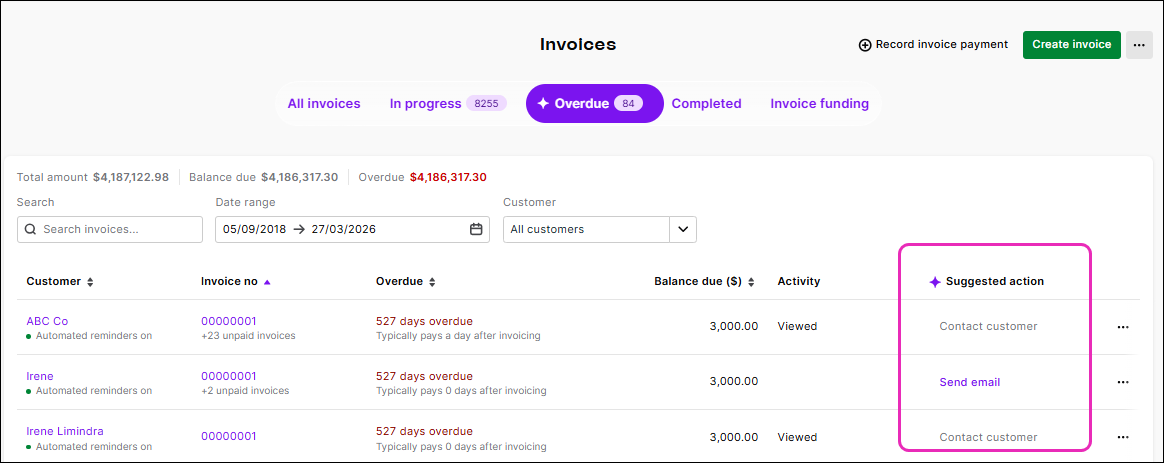Sort by Invoice no arrow
1164x463 pixels.
267,282
